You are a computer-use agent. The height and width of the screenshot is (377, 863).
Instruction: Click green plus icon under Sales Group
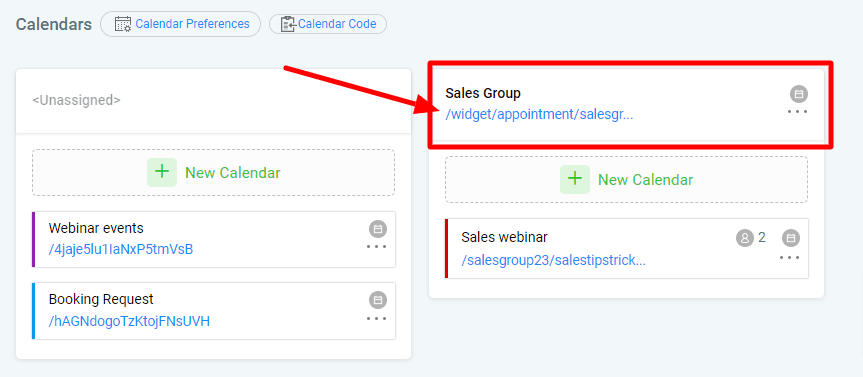575,179
